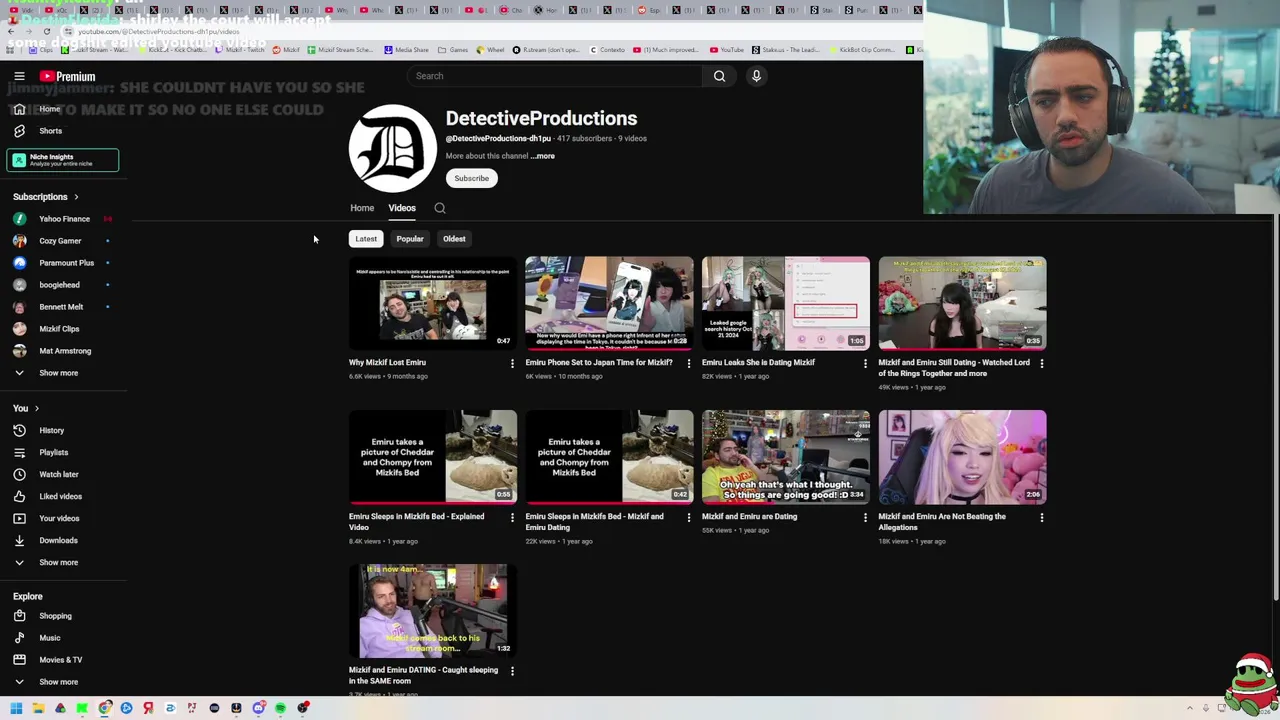Open the YouTube hamburger guide menu
The width and height of the screenshot is (1280, 720).
19,76
